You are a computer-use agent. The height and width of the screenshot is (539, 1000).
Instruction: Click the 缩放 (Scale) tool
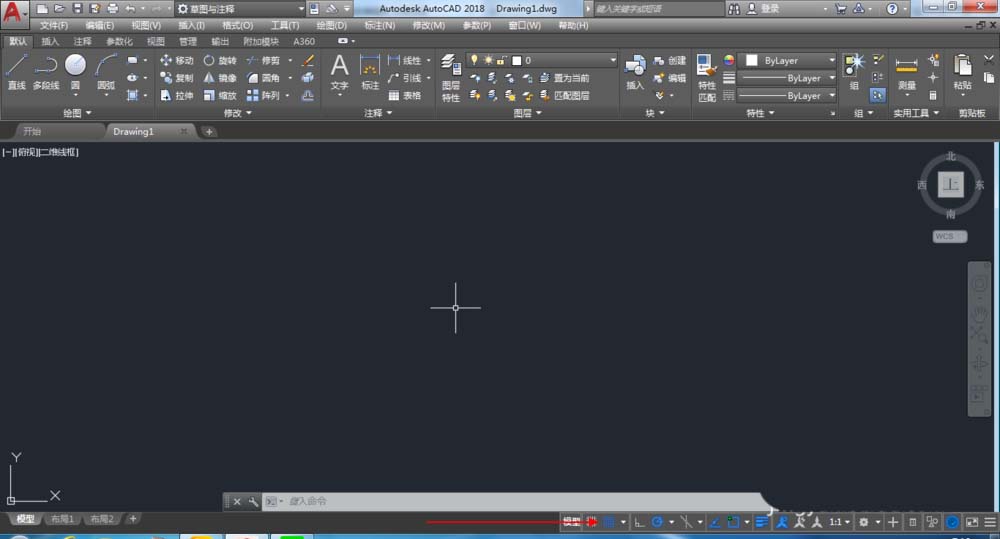(x=220, y=96)
